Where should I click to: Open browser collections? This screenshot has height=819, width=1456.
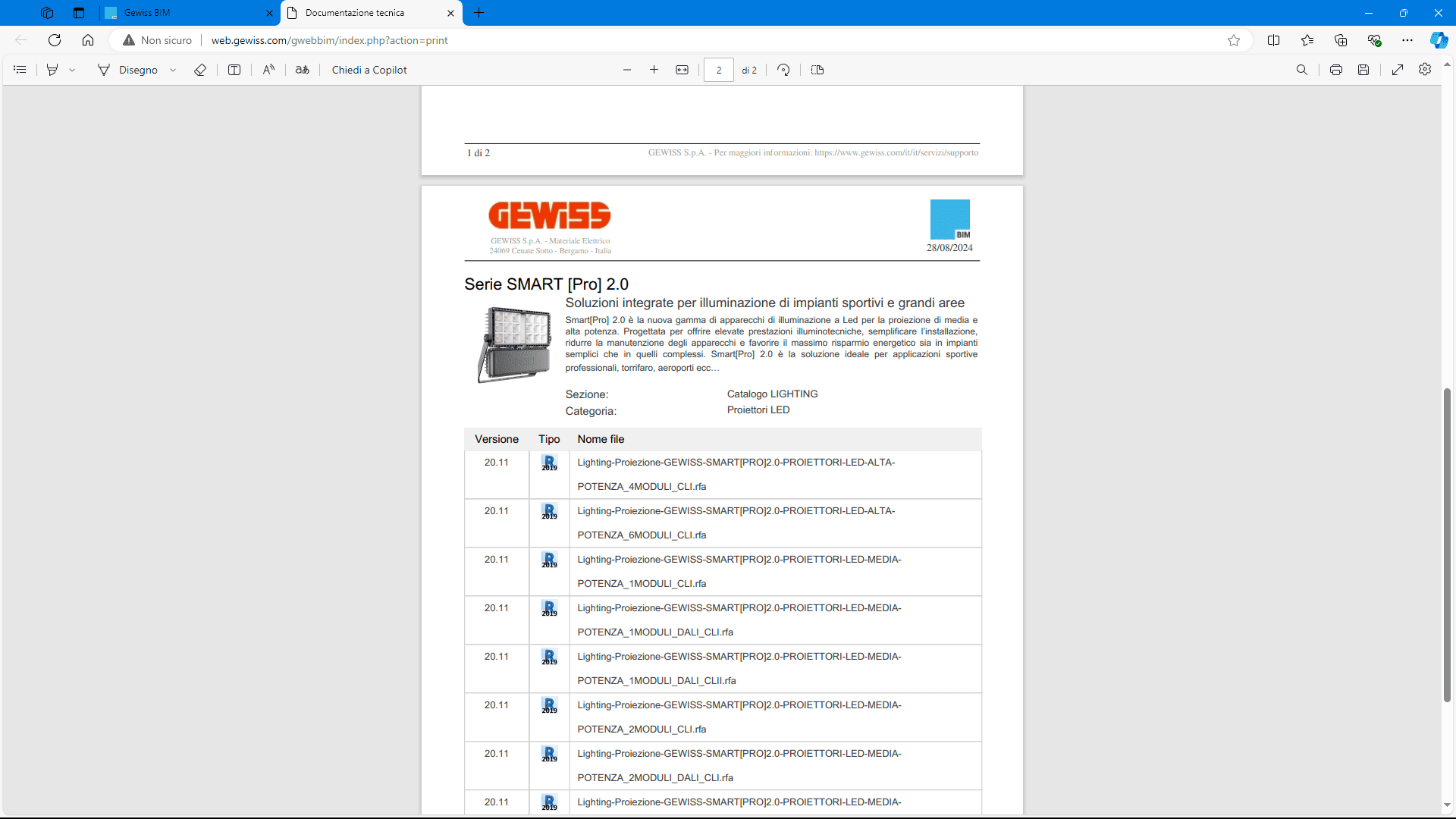[x=1341, y=40]
